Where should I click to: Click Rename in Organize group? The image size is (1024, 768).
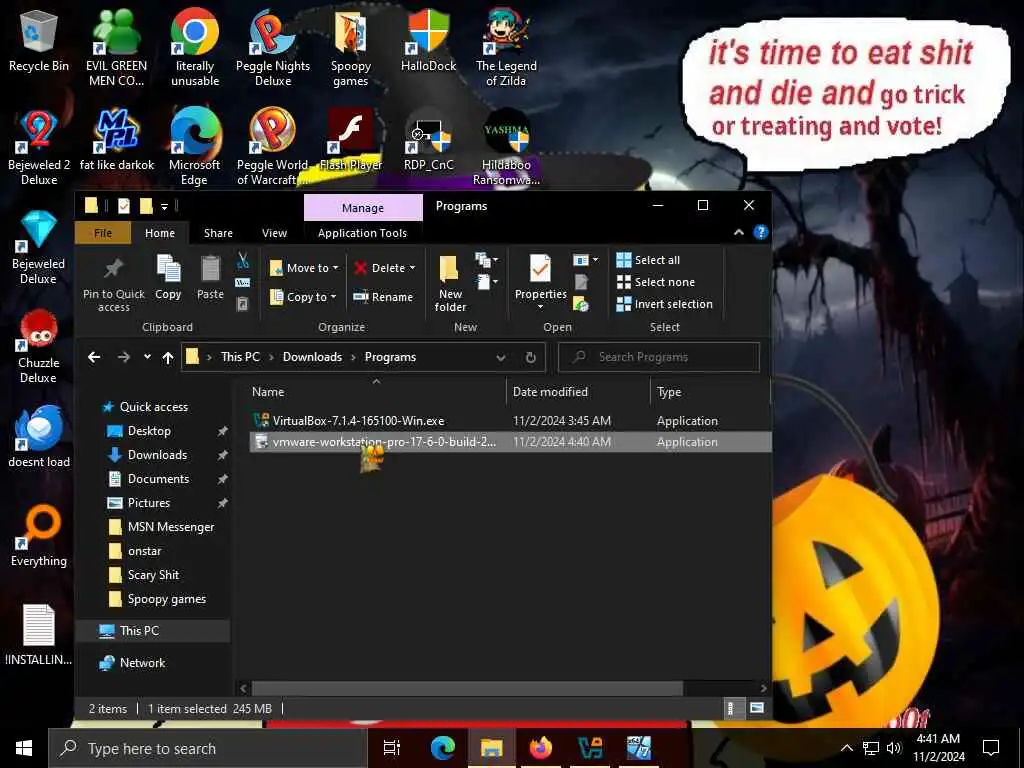click(x=383, y=296)
